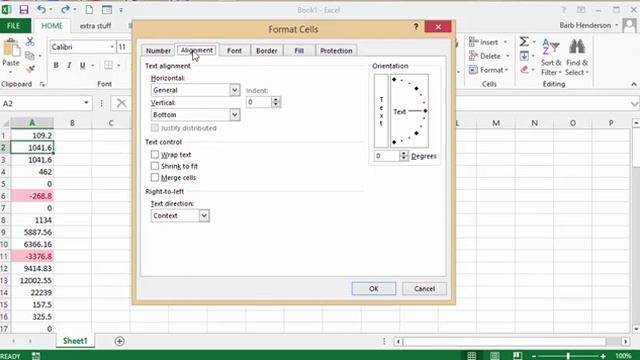Enable the Shrink to fit checkbox

[155, 166]
